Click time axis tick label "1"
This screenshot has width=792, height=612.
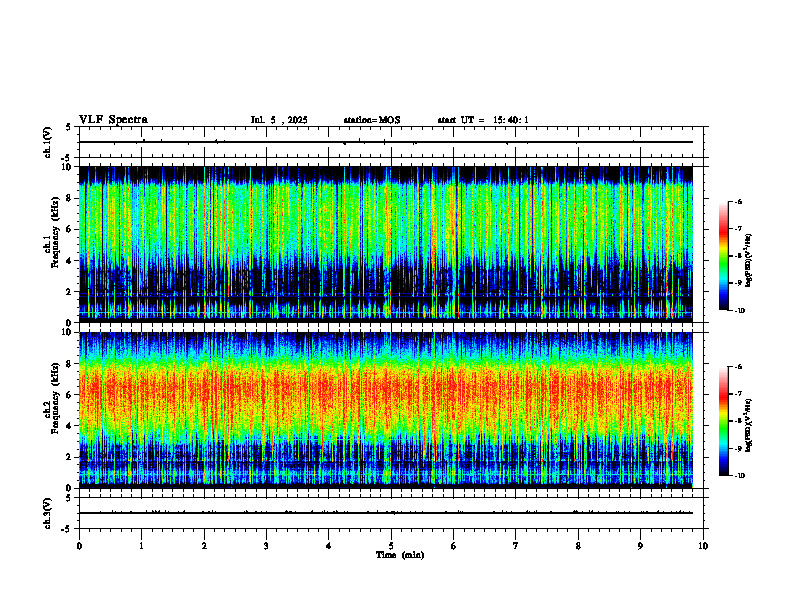pos(141,546)
